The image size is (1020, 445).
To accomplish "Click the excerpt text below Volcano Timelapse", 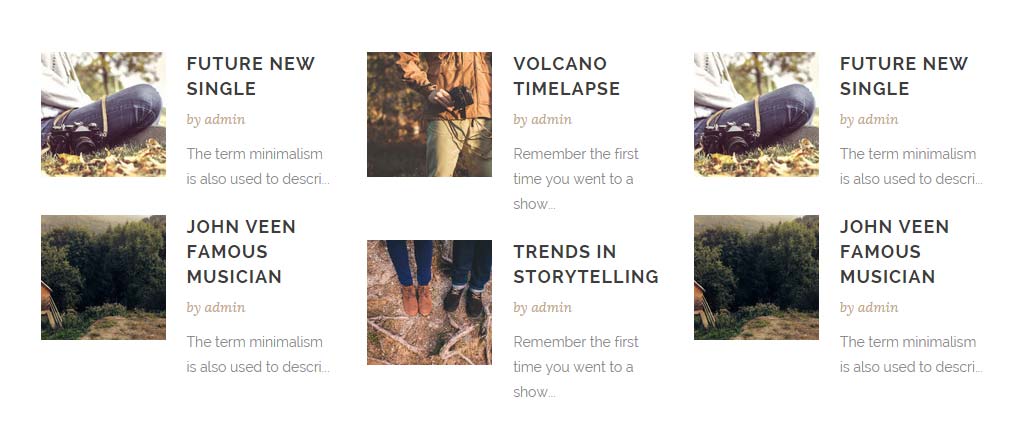I will click(575, 179).
